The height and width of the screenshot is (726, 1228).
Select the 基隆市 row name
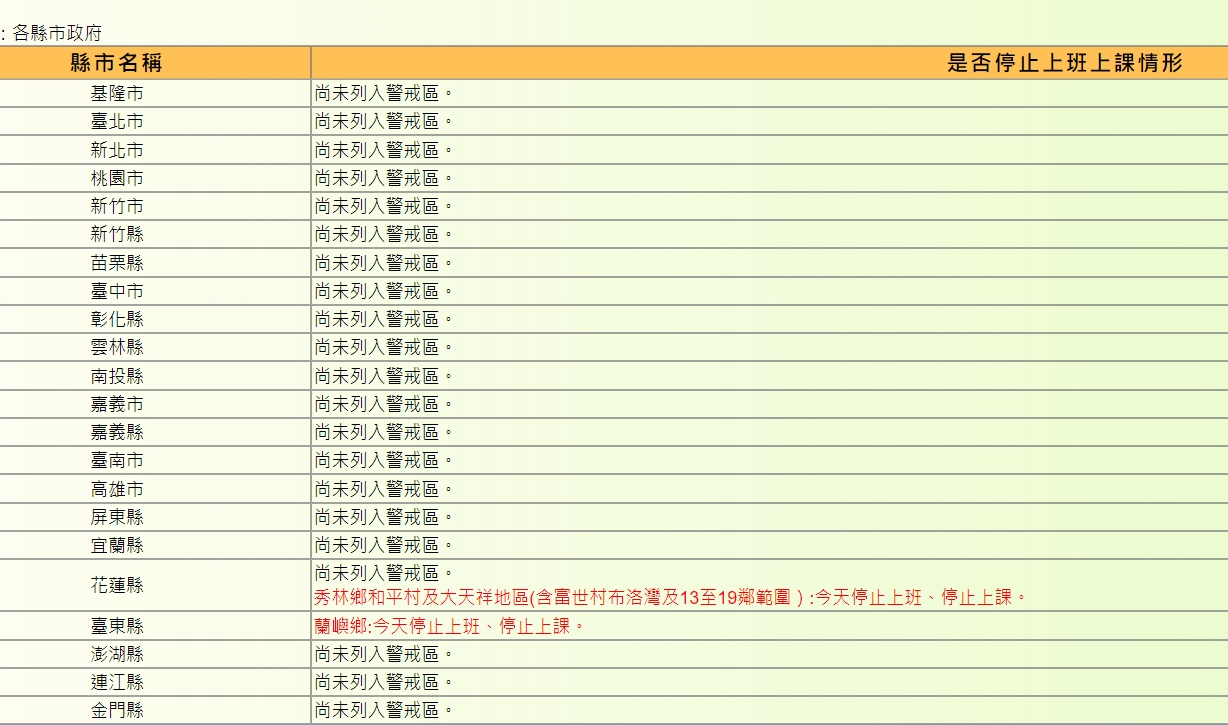(117, 94)
